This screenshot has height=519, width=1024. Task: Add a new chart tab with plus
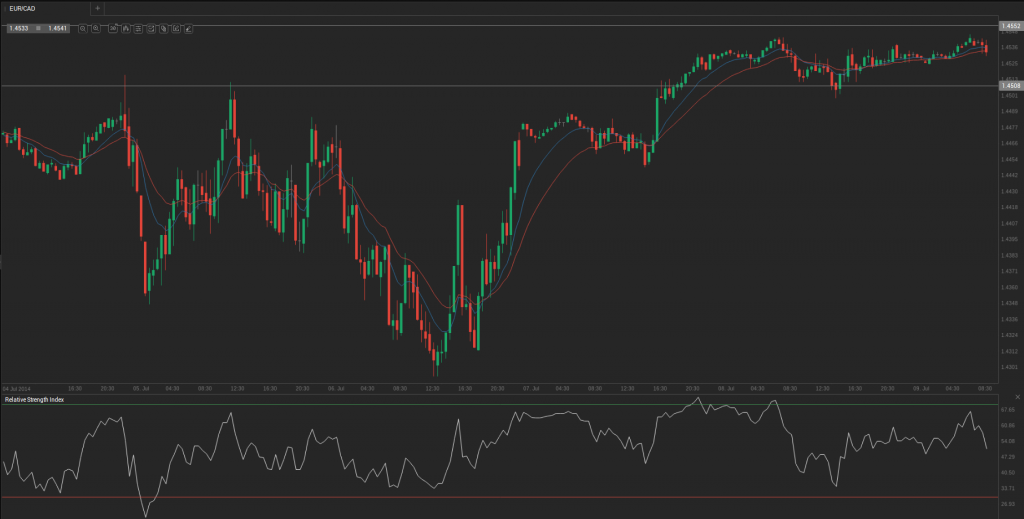(97, 8)
